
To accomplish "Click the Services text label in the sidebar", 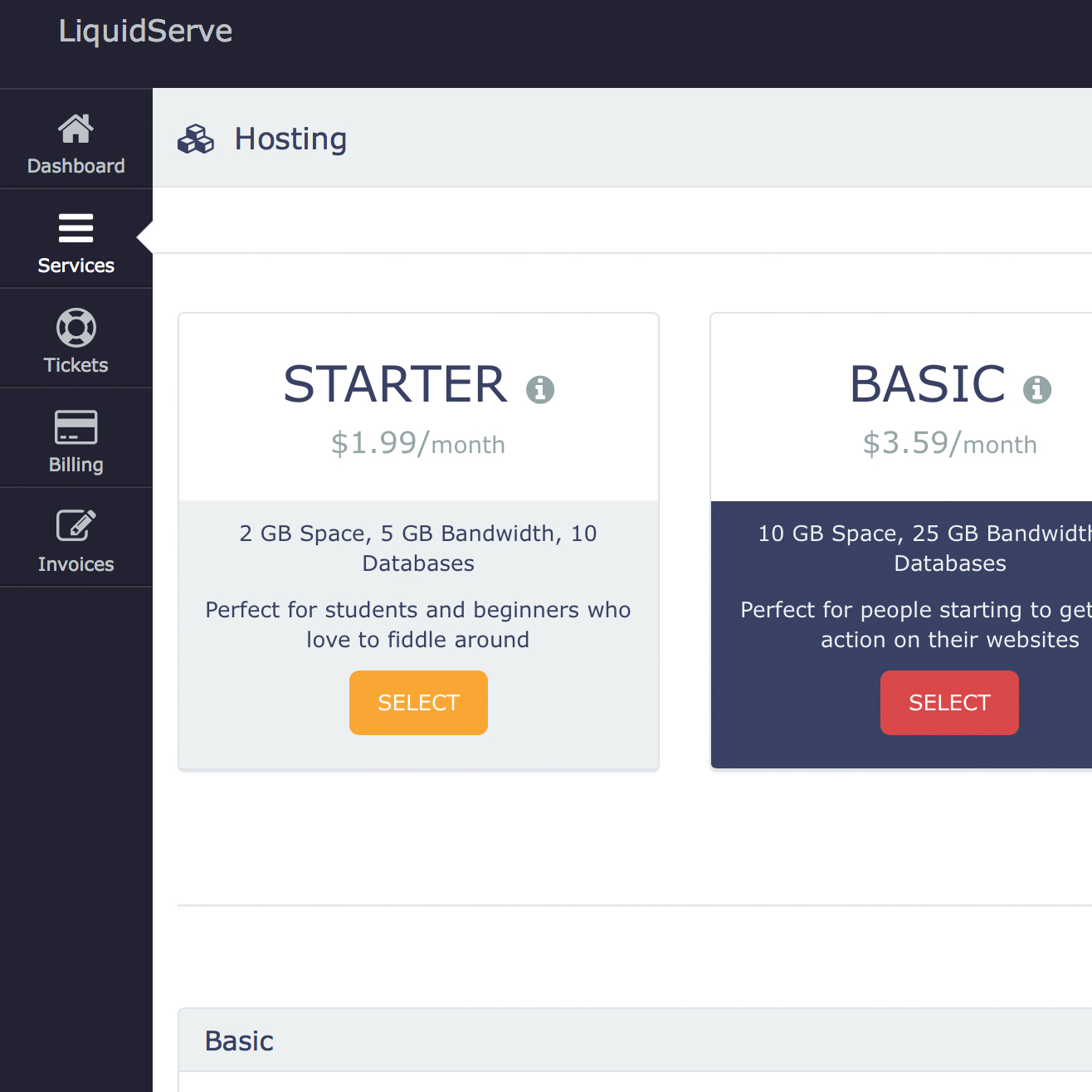I will [76, 266].
